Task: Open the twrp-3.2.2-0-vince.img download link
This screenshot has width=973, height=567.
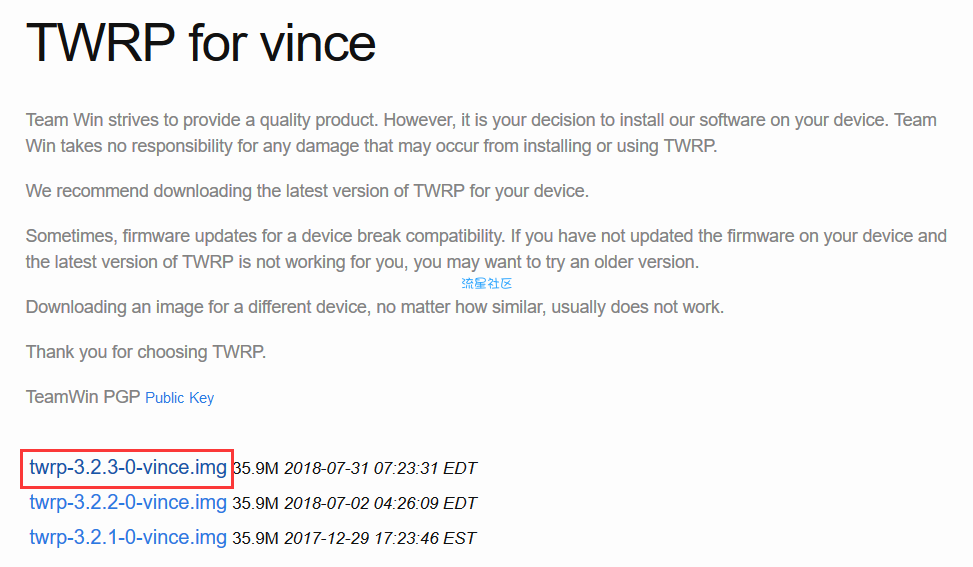Action: point(128,502)
